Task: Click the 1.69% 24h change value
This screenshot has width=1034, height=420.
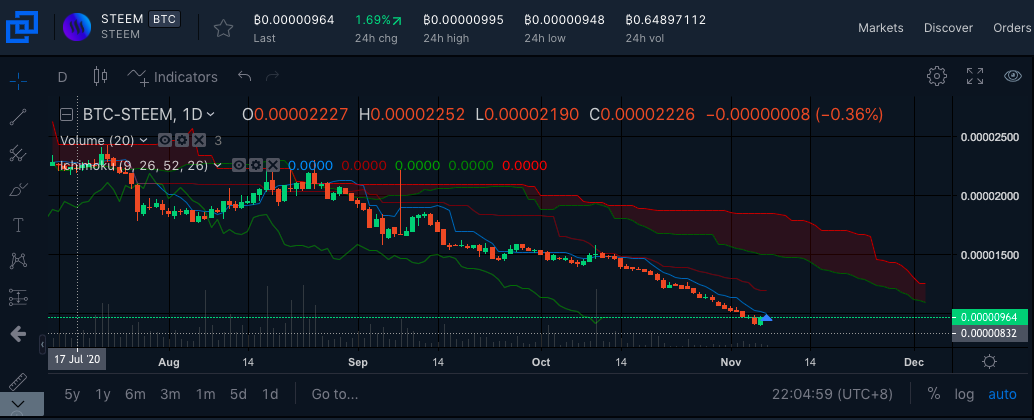Action: pos(379,20)
